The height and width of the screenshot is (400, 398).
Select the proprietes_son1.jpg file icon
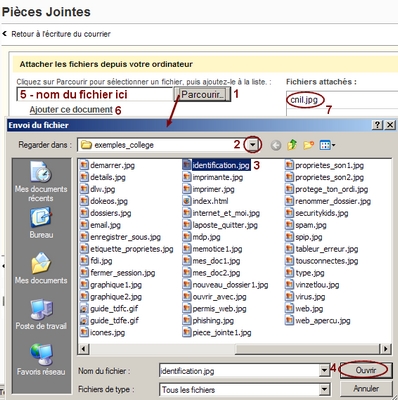[289, 165]
